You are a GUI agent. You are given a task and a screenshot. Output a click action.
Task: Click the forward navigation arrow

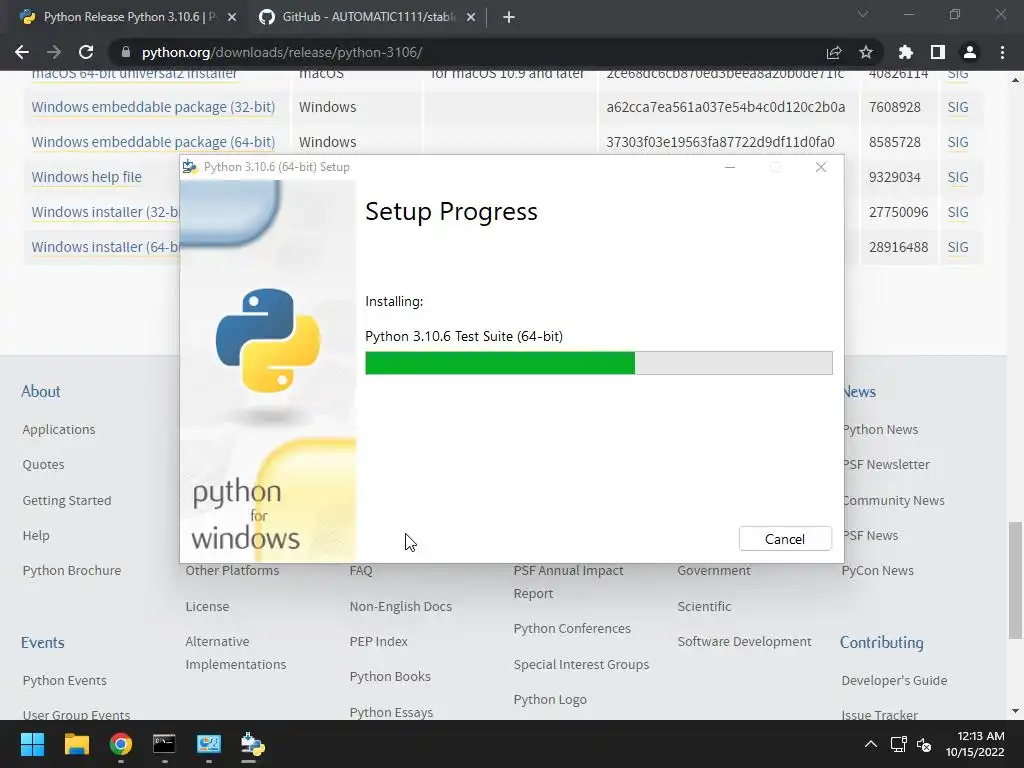coord(54,52)
